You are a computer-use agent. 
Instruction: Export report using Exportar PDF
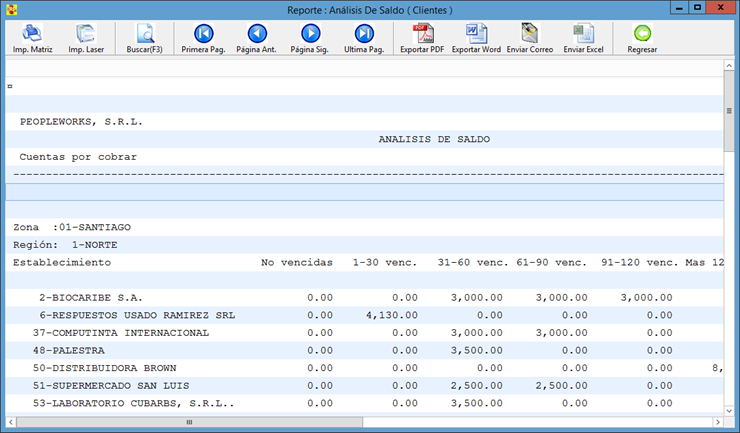coord(421,37)
